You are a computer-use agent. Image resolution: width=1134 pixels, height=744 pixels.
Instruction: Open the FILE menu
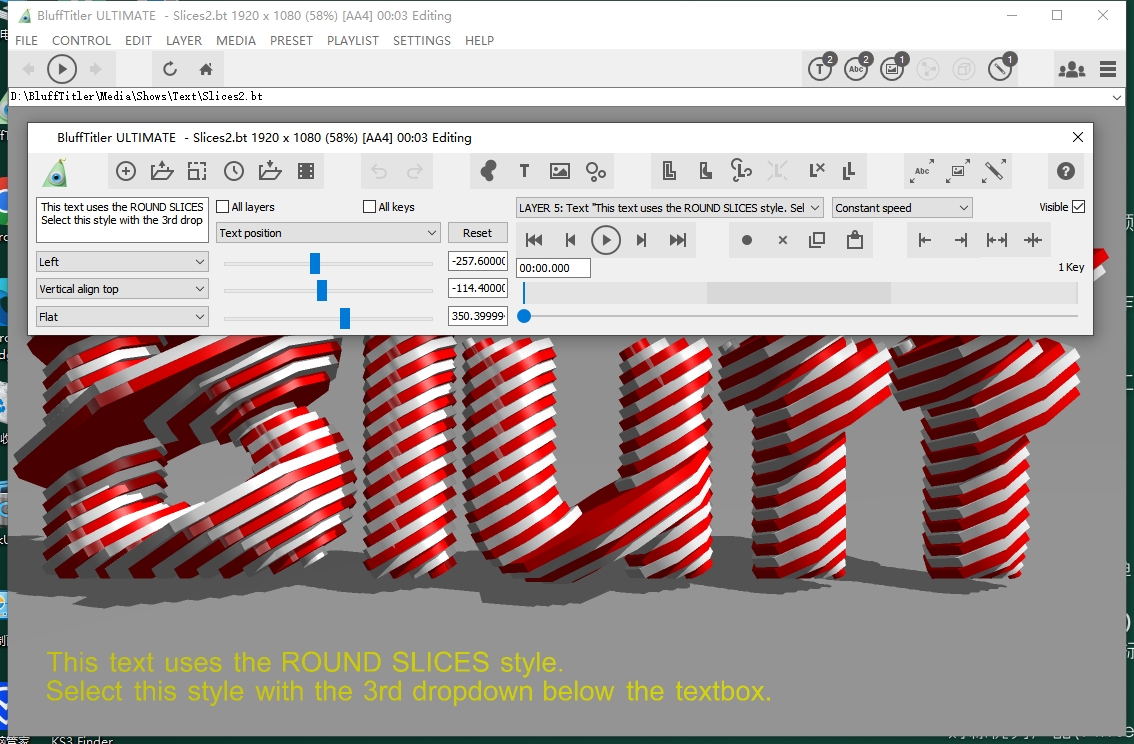26,40
